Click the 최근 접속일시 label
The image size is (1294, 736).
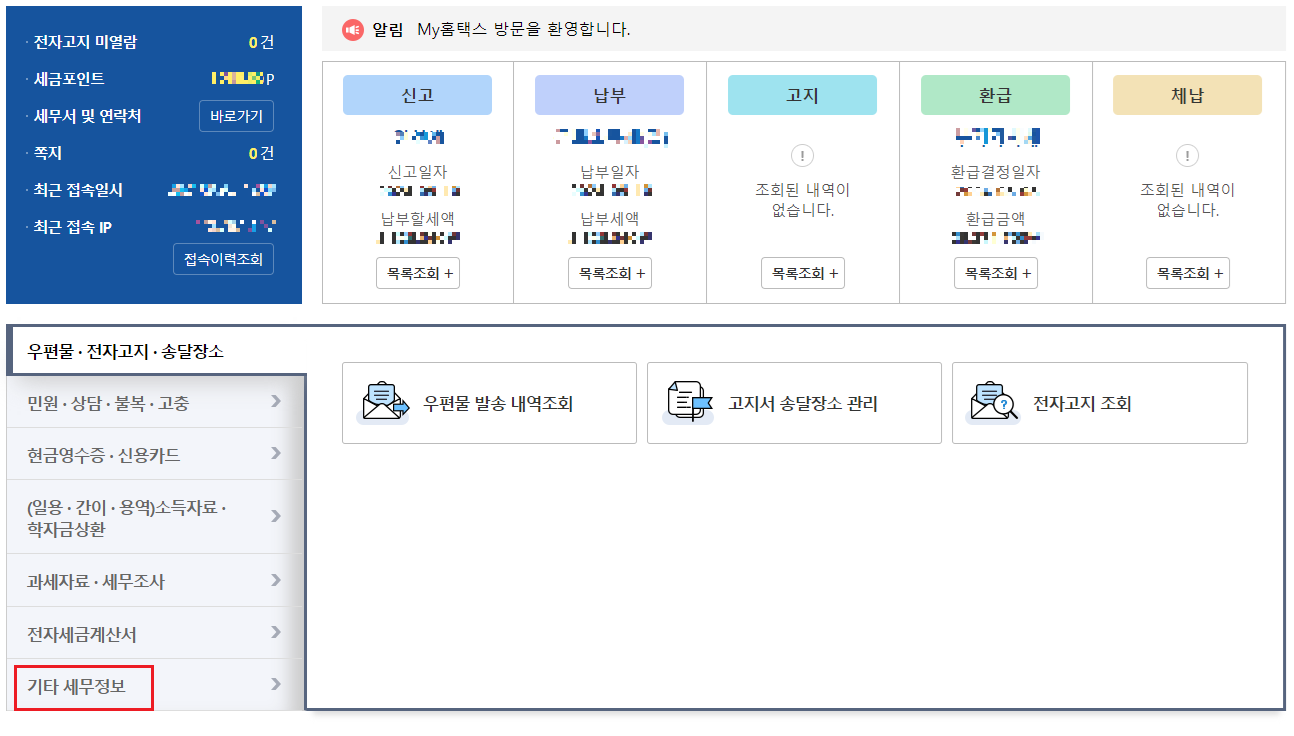tap(78, 190)
